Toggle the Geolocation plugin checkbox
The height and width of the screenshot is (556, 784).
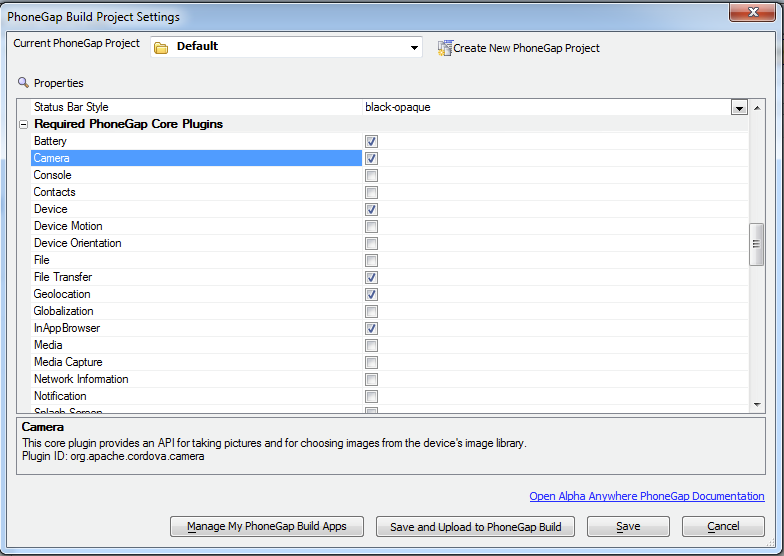[x=371, y=295]
